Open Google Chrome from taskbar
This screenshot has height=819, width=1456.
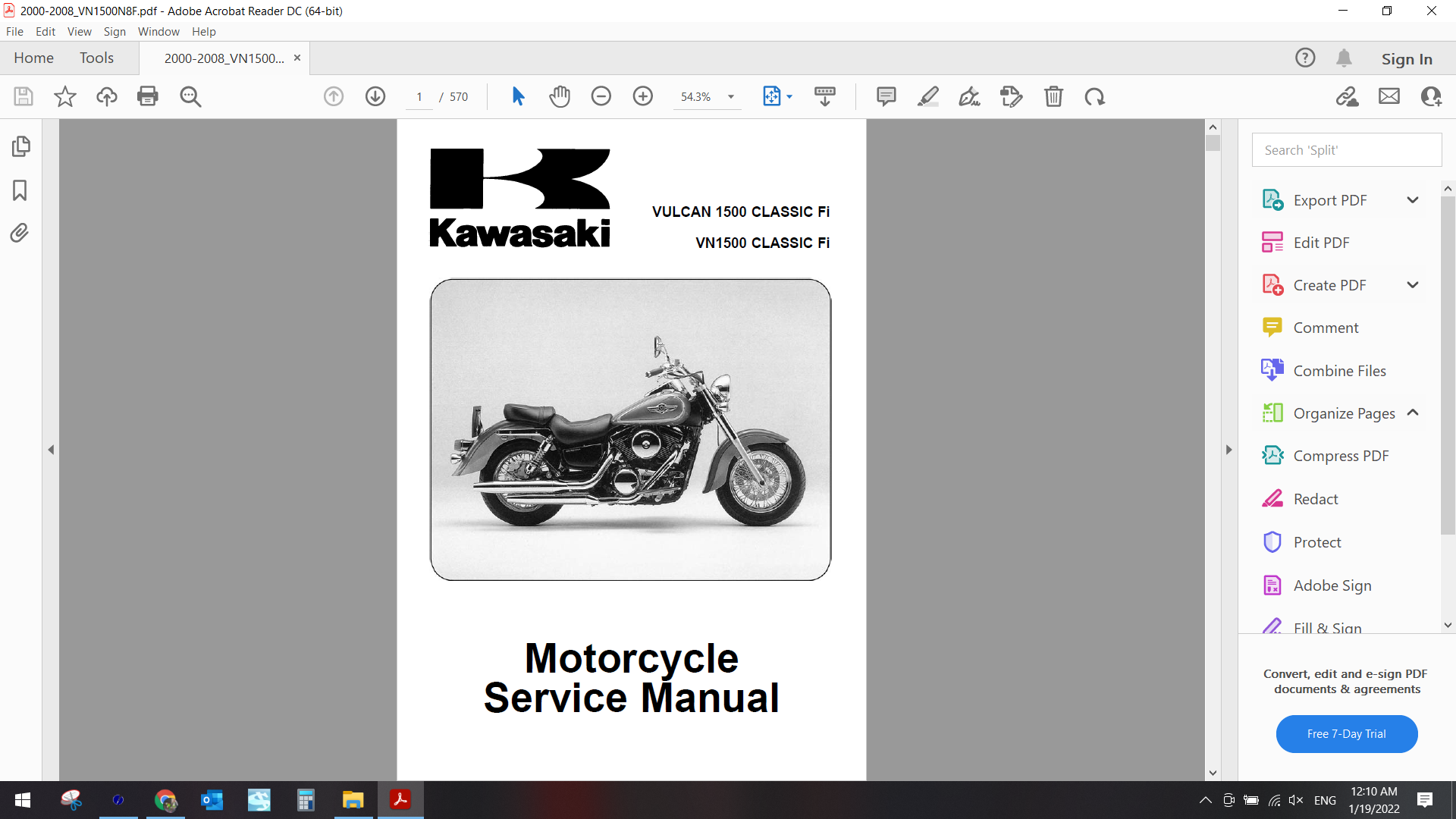165,800
